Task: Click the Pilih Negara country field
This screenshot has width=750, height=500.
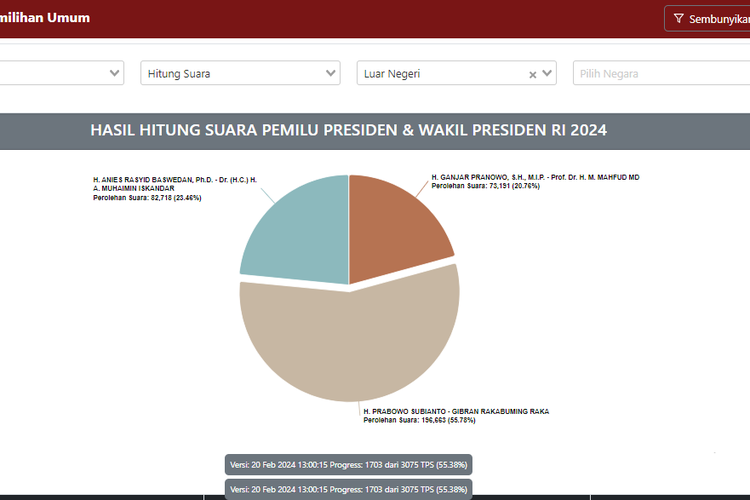Action: pyautogui.click(x=660, y=73)
